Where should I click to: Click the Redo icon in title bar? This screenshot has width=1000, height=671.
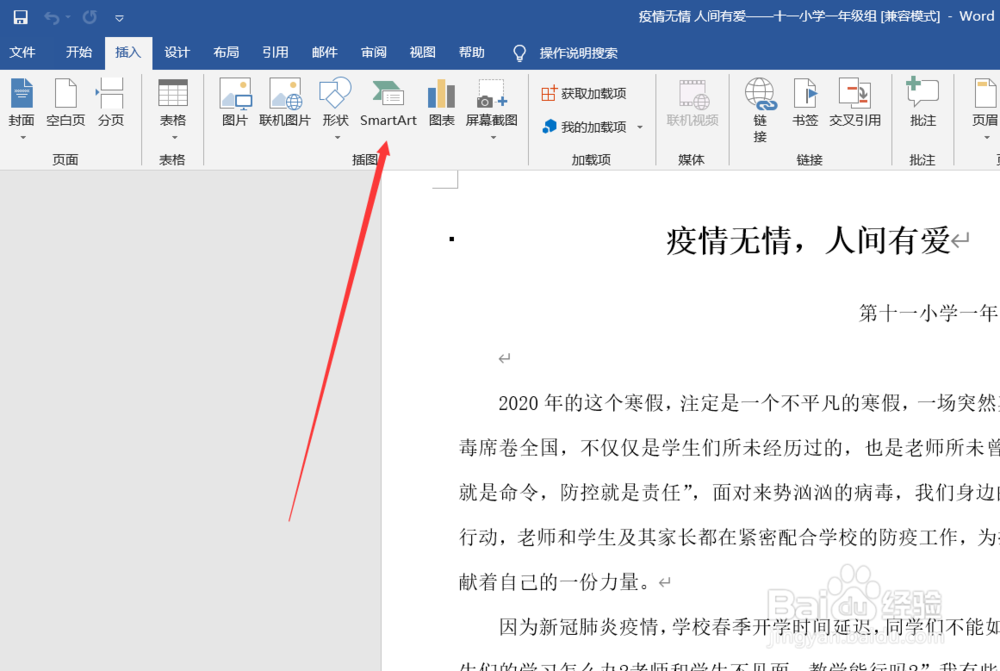click(x=89, y=17)
